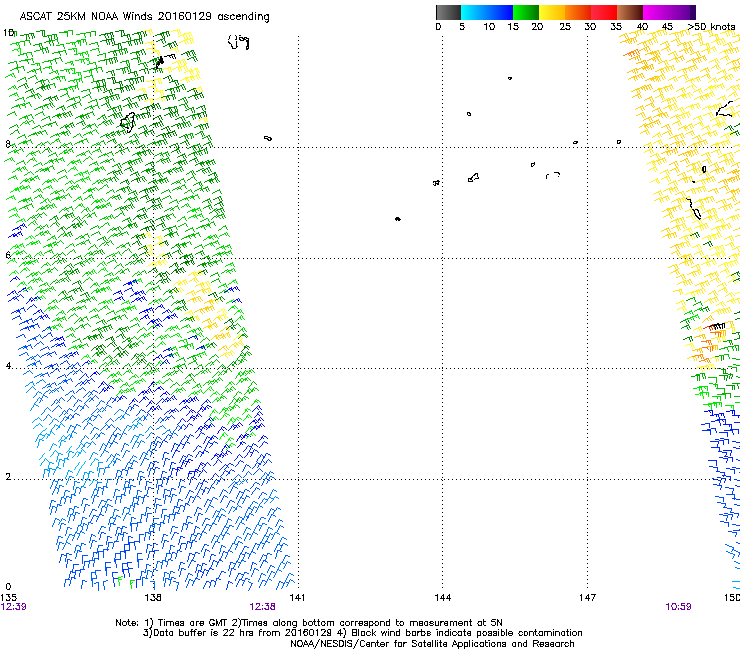
Task: Click the island outline inside the green swath near 8.5N
Action: tap(128, 122)
